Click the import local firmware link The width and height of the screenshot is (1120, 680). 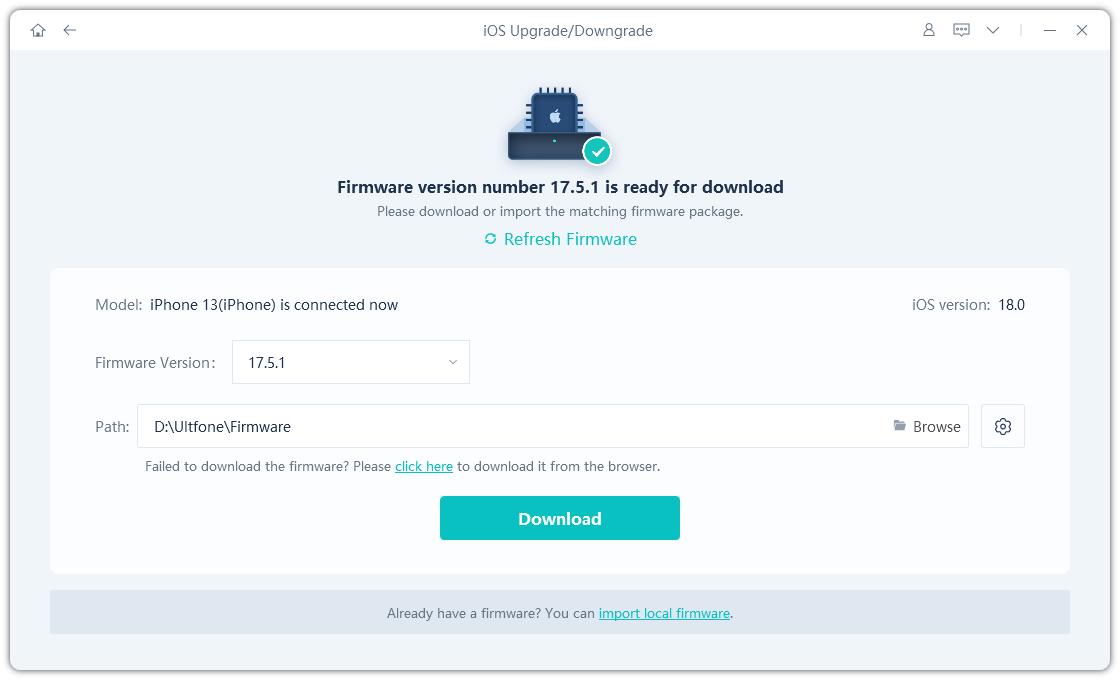tap(664, 613)
